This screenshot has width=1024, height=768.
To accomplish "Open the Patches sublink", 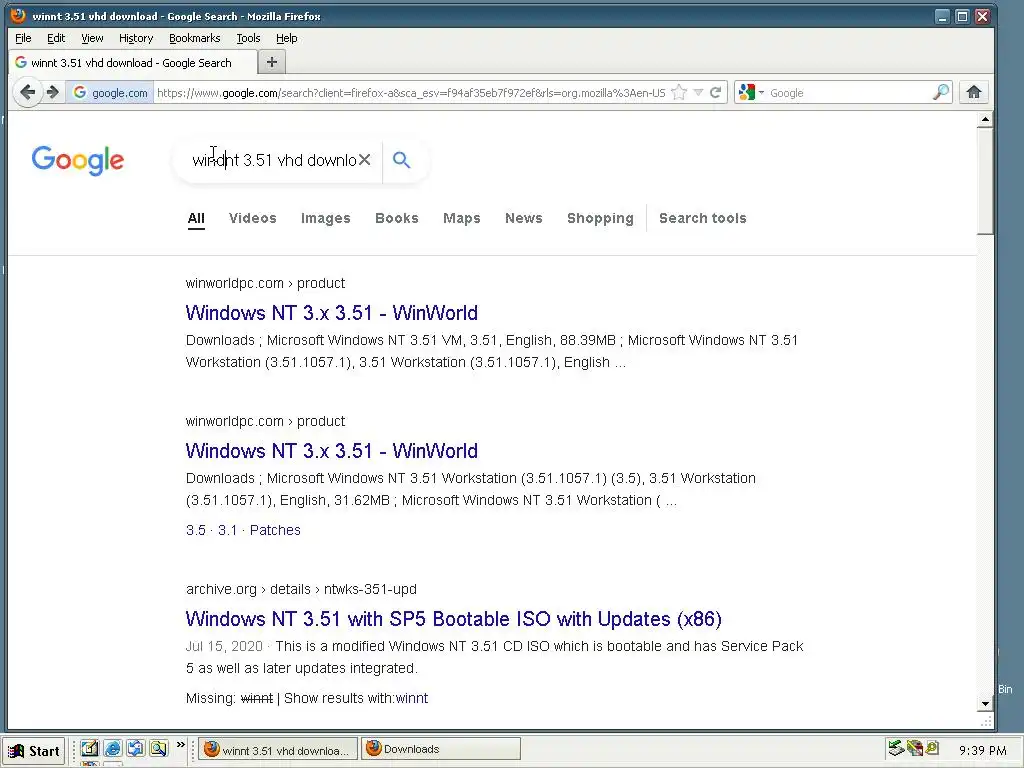I will coord(275,530).
